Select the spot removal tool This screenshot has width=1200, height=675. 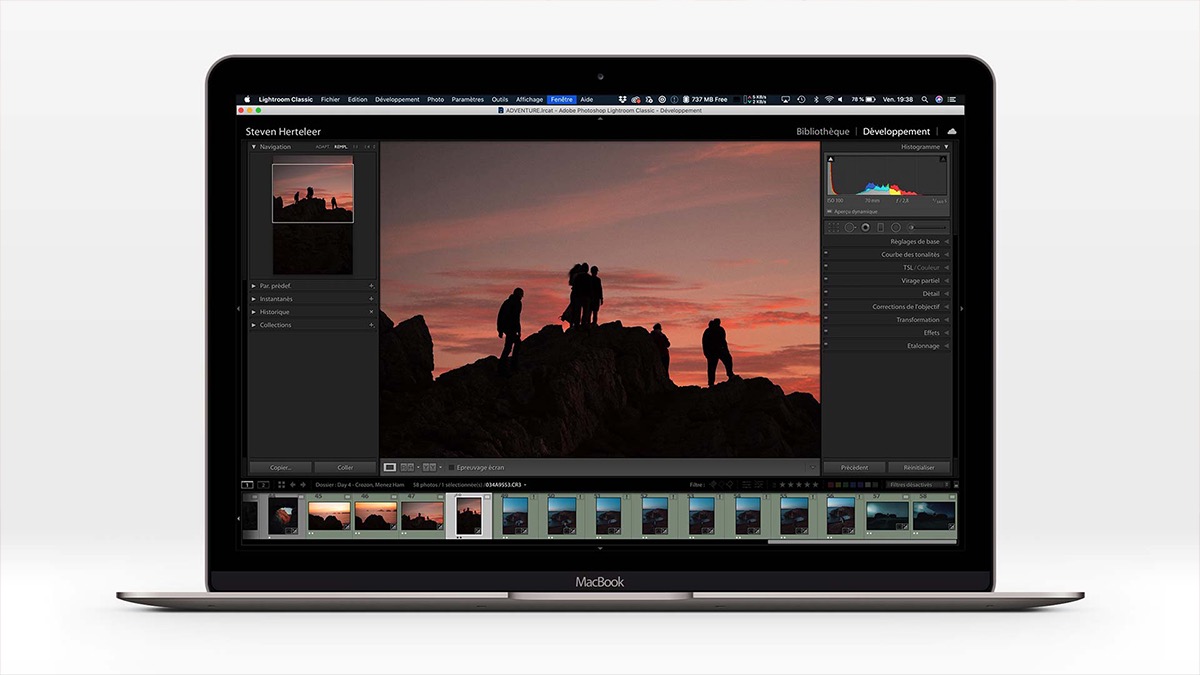[x=849, y=228]
